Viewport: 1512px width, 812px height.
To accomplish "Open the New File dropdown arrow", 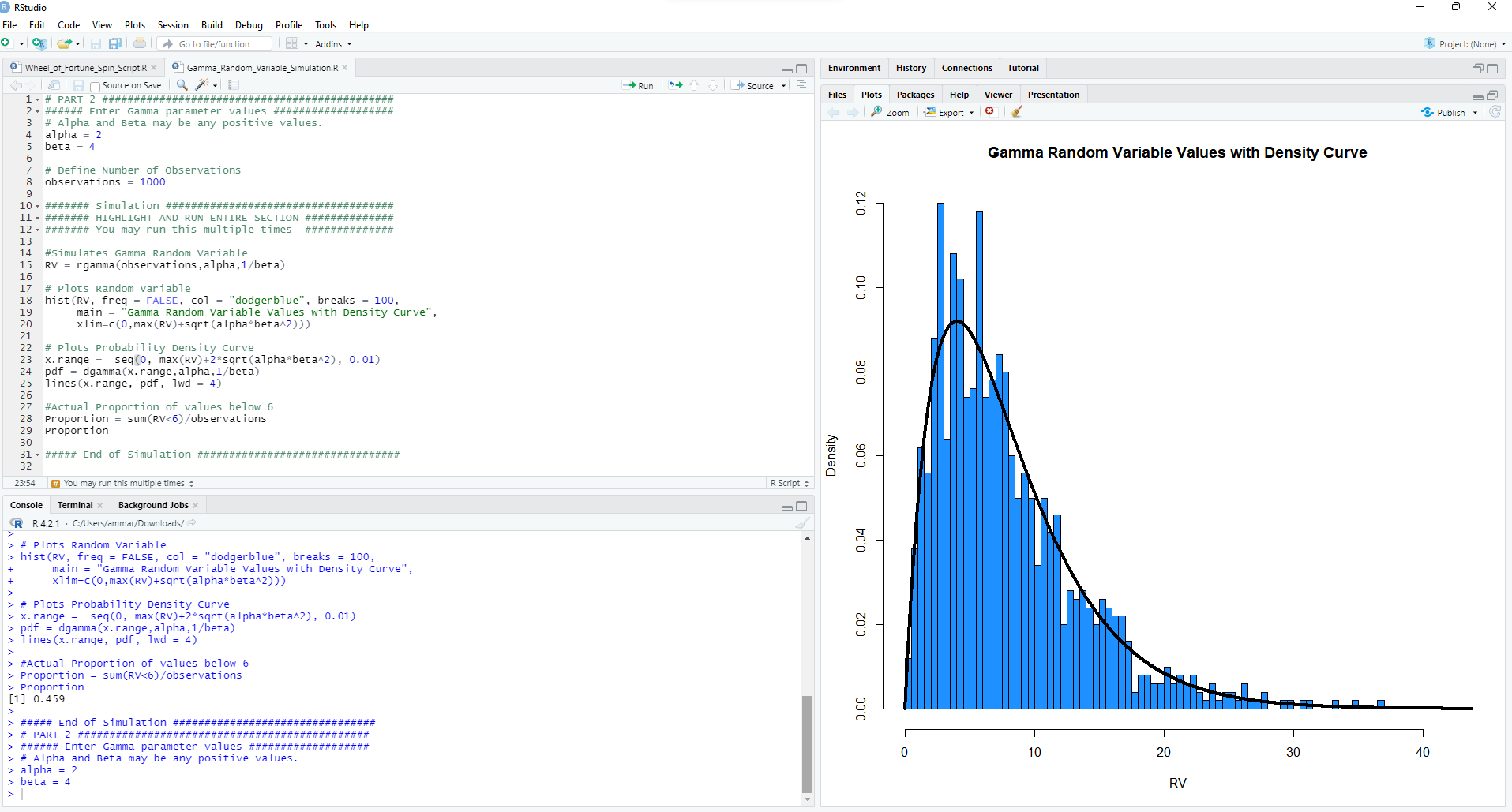I will [x=21, y=44].
